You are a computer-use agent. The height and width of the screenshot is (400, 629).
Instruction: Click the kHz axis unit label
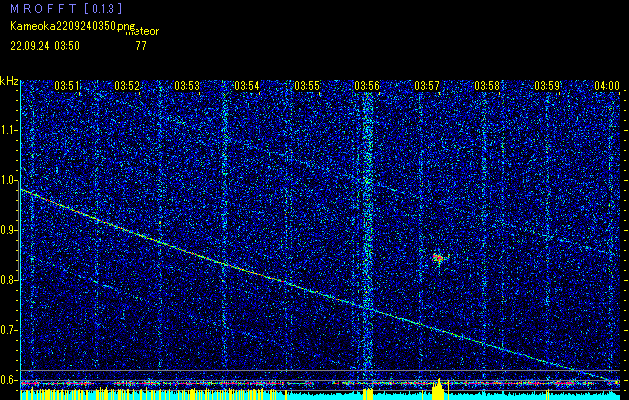[9, 81]
